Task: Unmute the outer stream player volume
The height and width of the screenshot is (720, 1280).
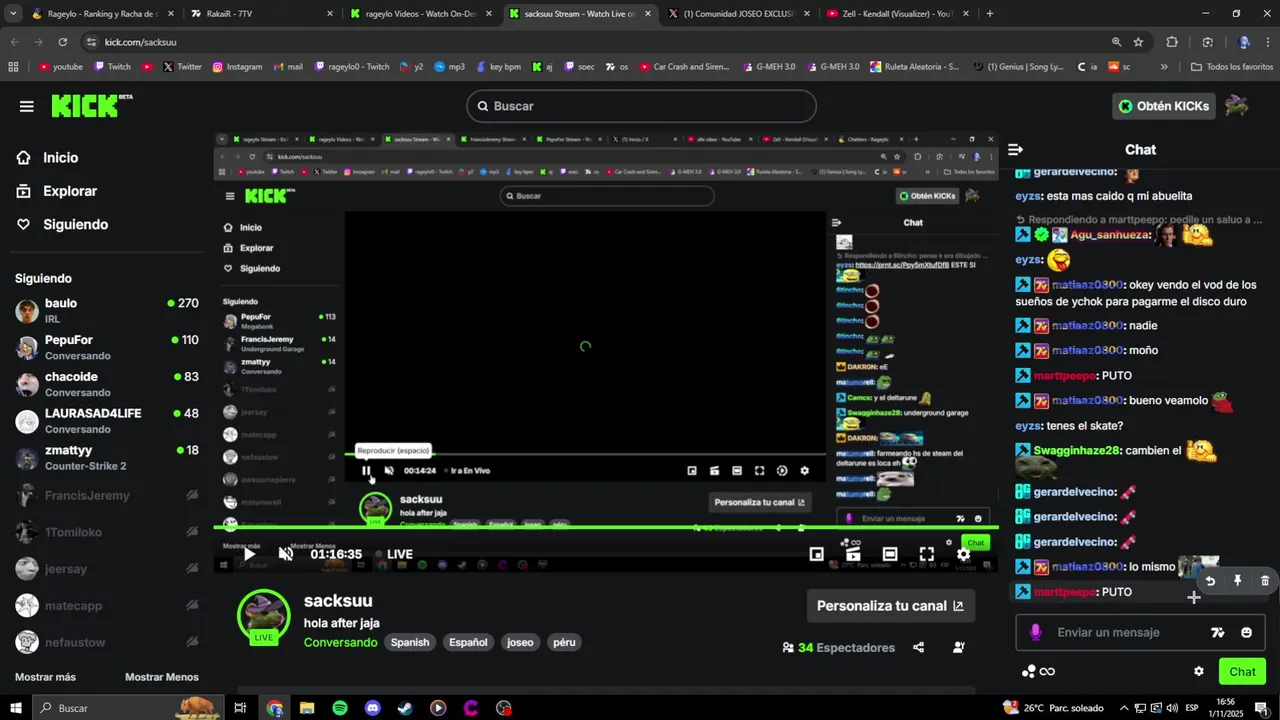Action: point(286,554)
